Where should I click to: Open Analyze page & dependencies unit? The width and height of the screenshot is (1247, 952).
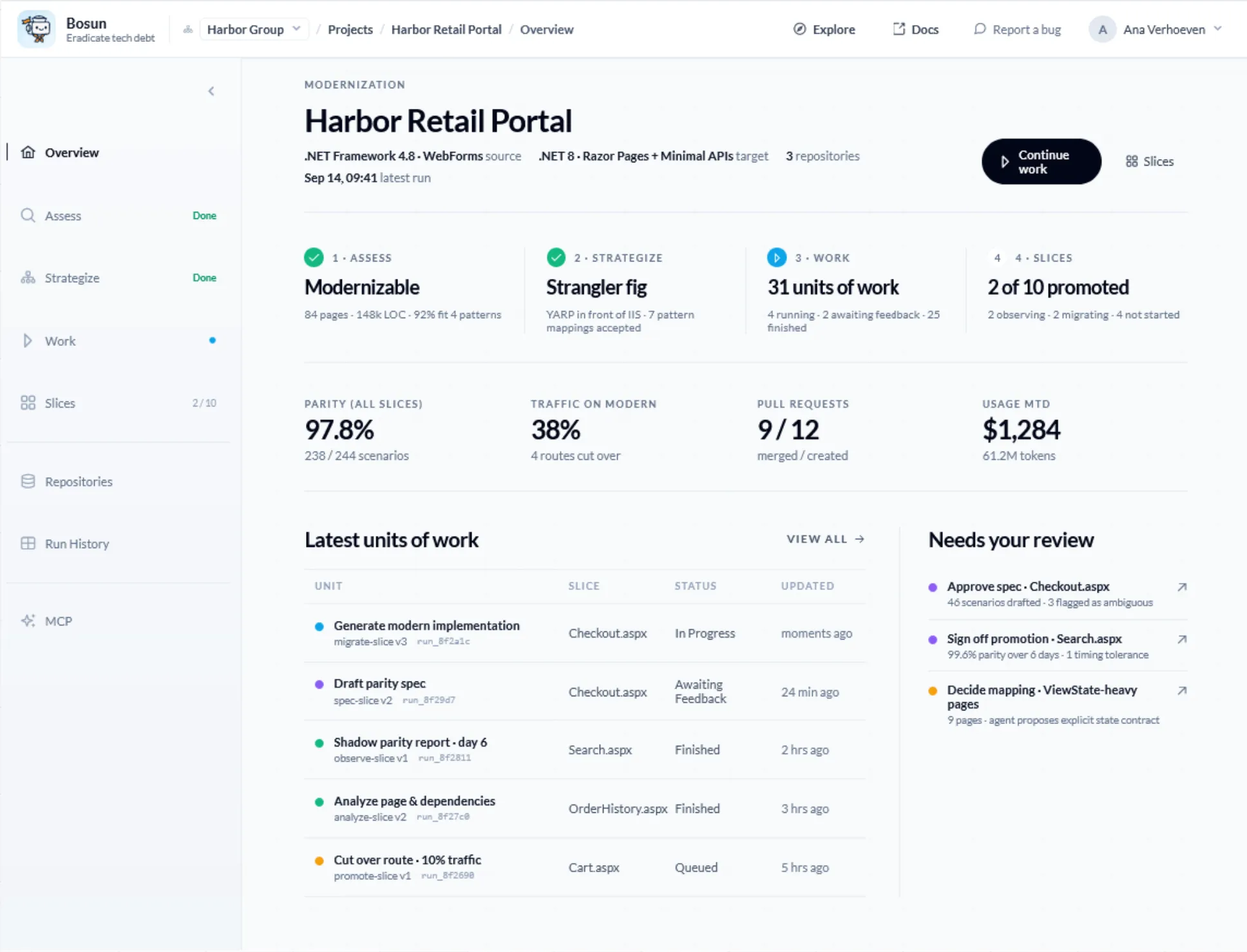585,808
